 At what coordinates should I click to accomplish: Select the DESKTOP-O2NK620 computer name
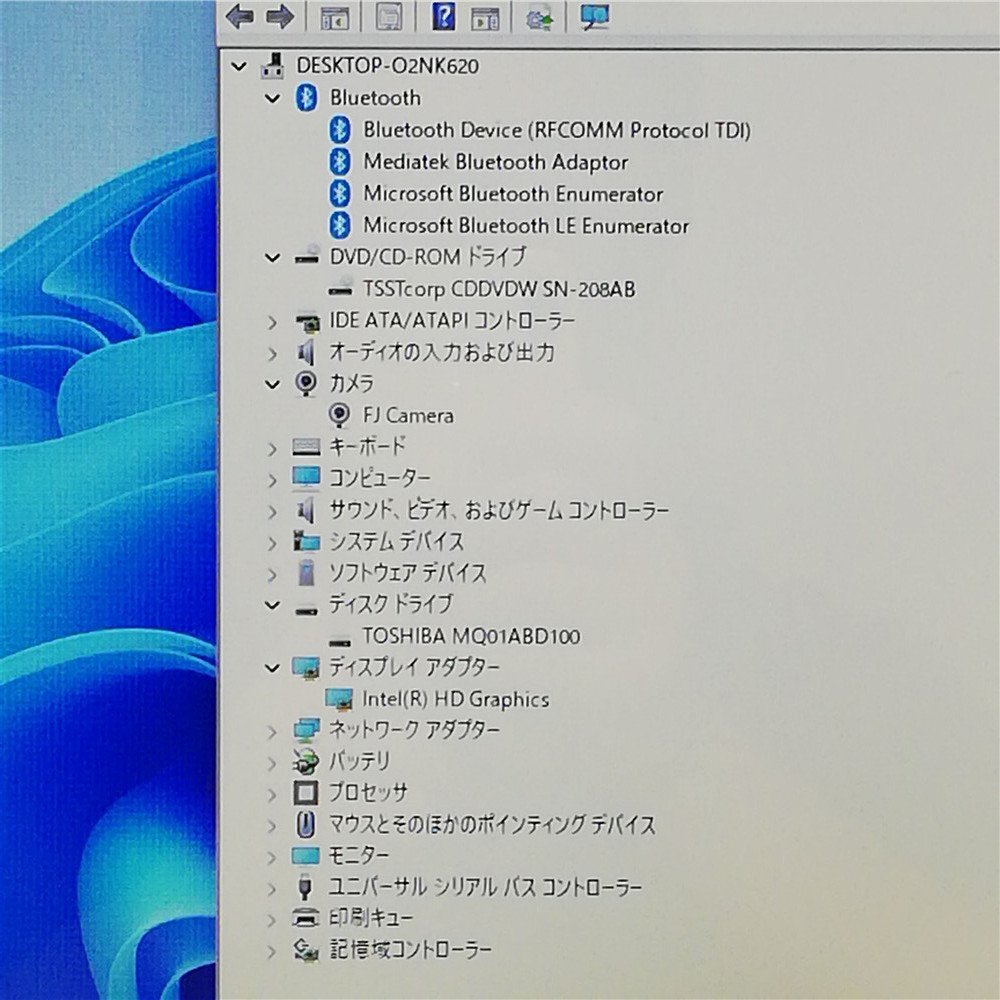click(x=388, y=66)
